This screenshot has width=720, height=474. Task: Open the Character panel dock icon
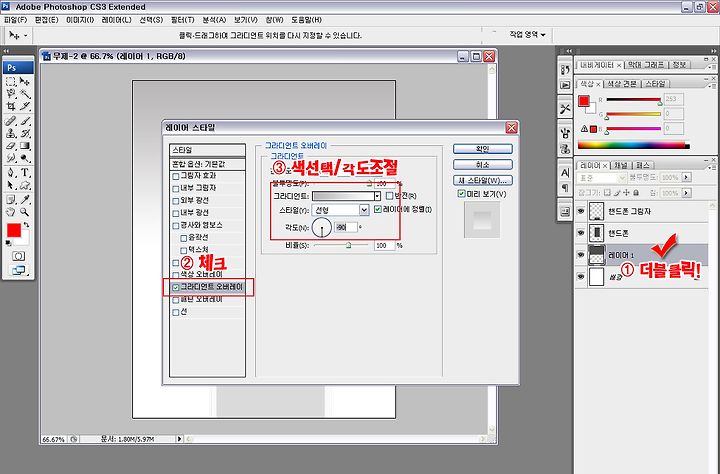pyautogui.click(x=565, y=173)
